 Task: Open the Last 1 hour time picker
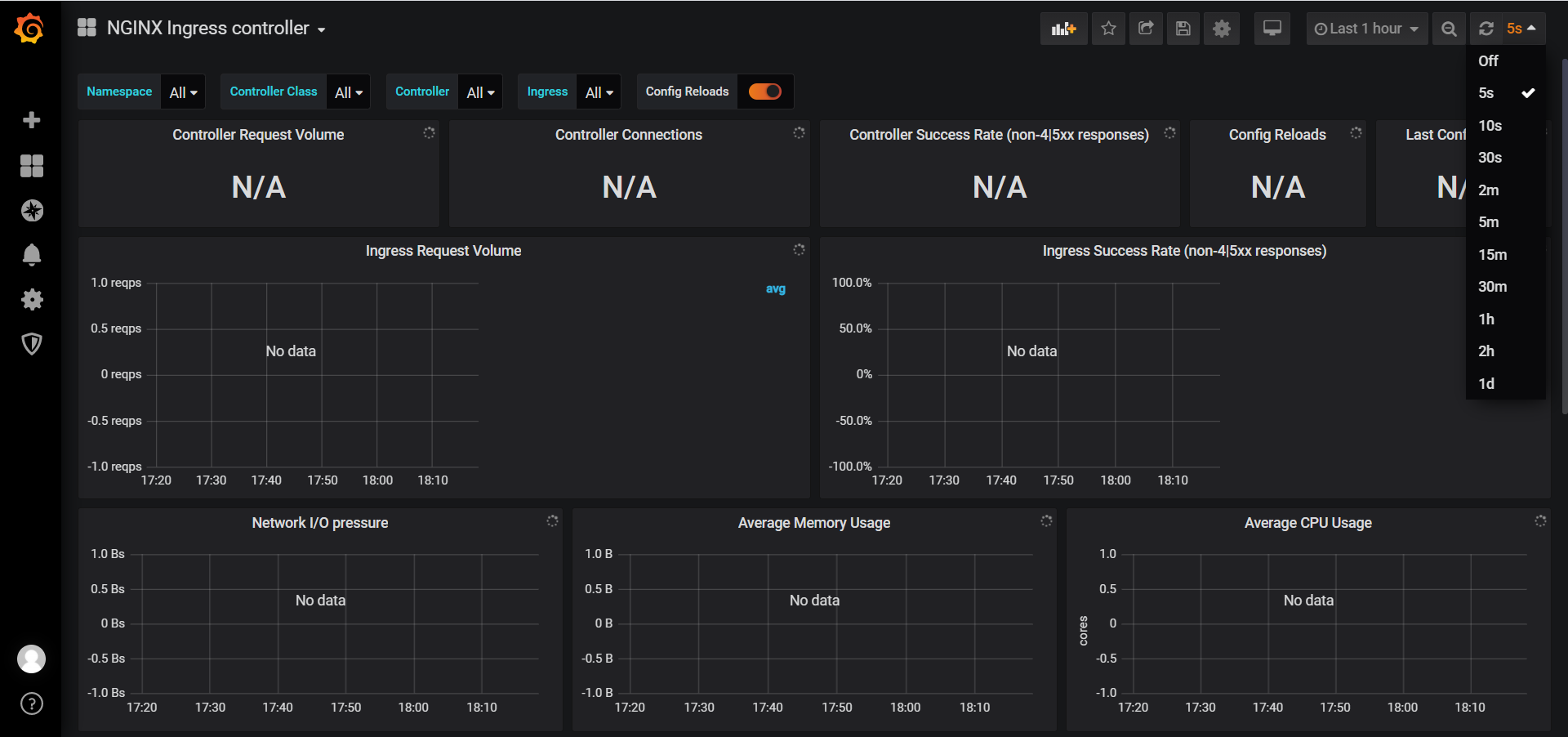click(x=1366, y=29)
